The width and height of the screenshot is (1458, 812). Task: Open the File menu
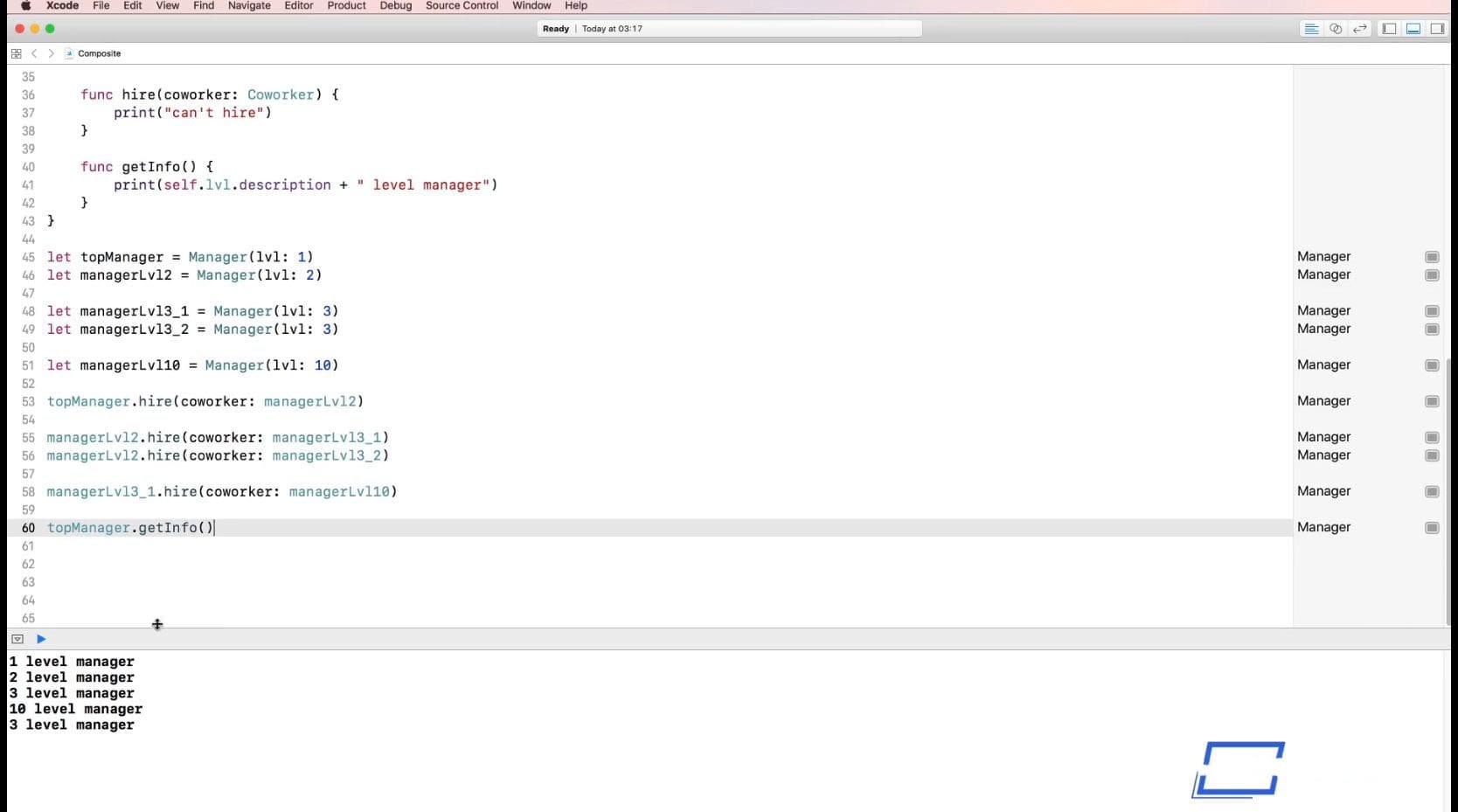click(x=101, y=5)
